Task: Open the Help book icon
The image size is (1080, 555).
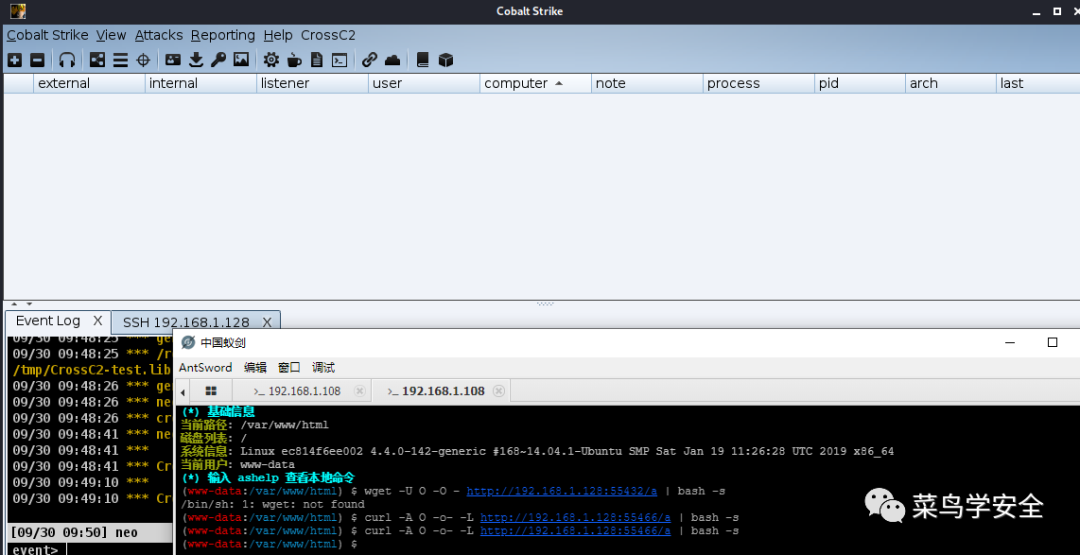Action: click(423, 60)
